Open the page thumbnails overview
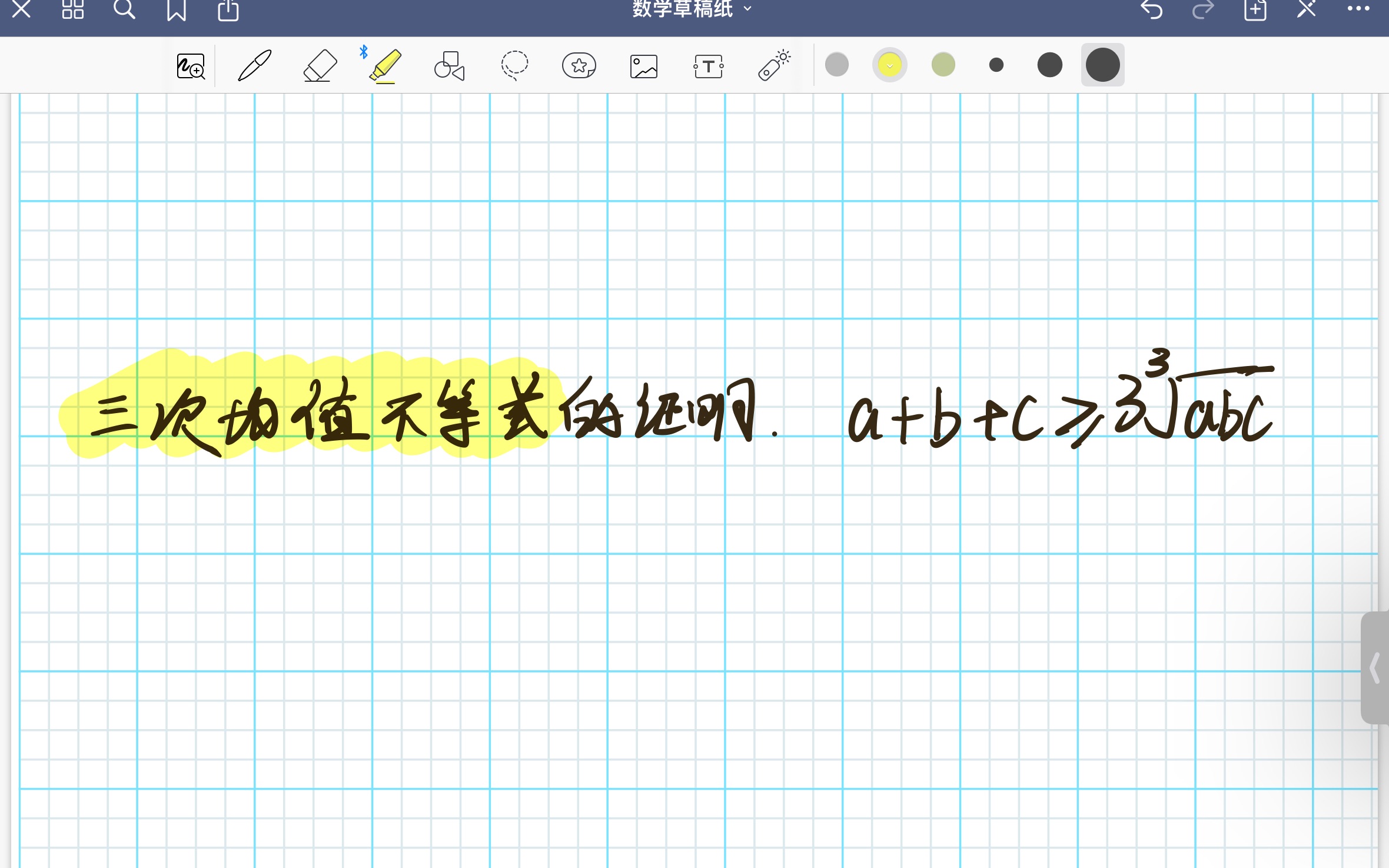The height and width of the screenshot is (868, 1389). [72, 9]
